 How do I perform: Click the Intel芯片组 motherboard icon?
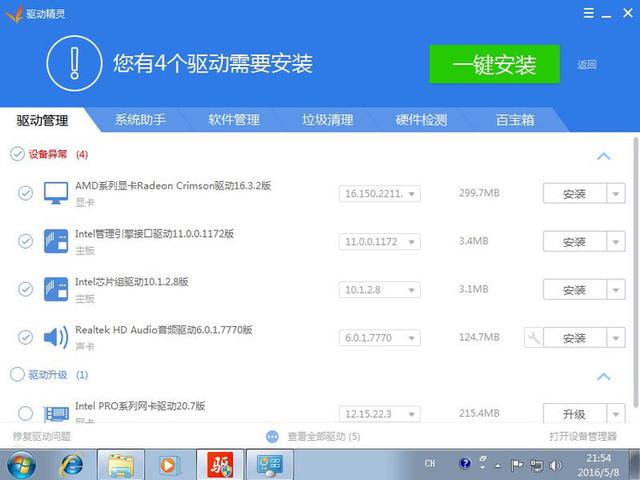56,289
